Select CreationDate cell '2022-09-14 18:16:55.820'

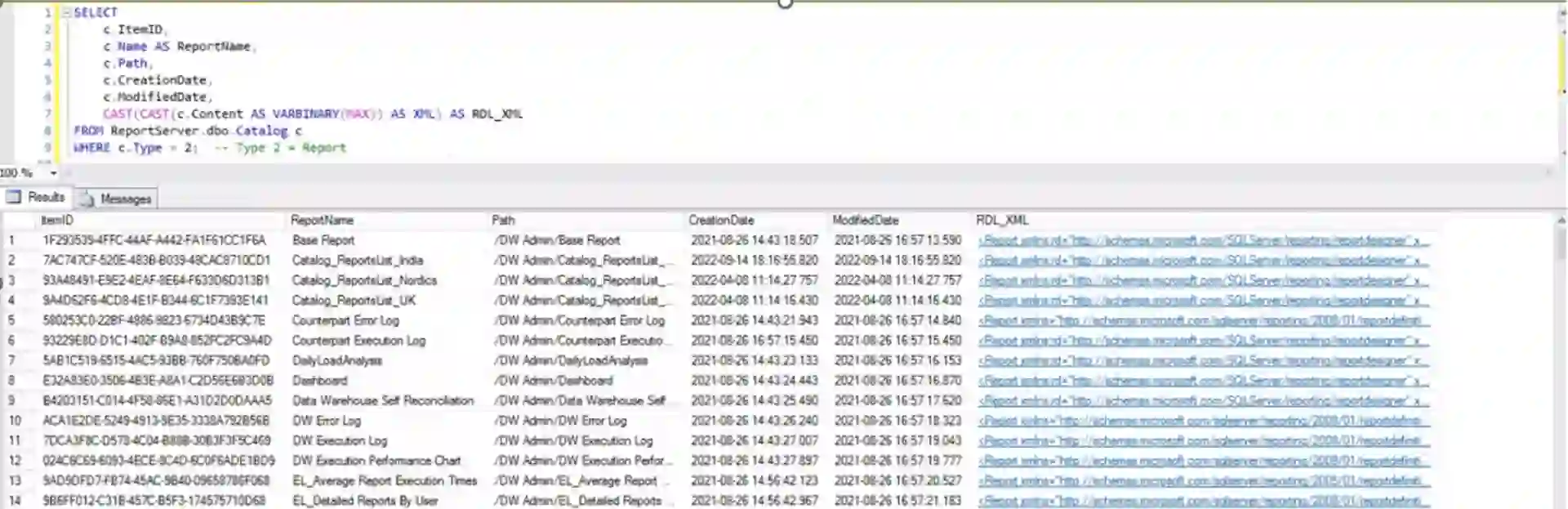pos(754,261)
